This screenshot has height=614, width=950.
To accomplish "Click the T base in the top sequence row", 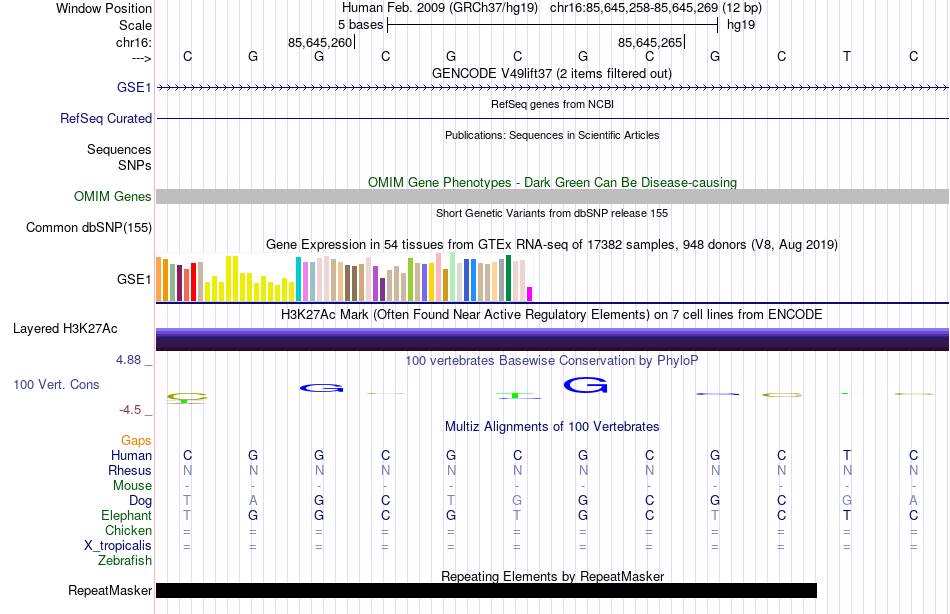I will tap(847, 56).
